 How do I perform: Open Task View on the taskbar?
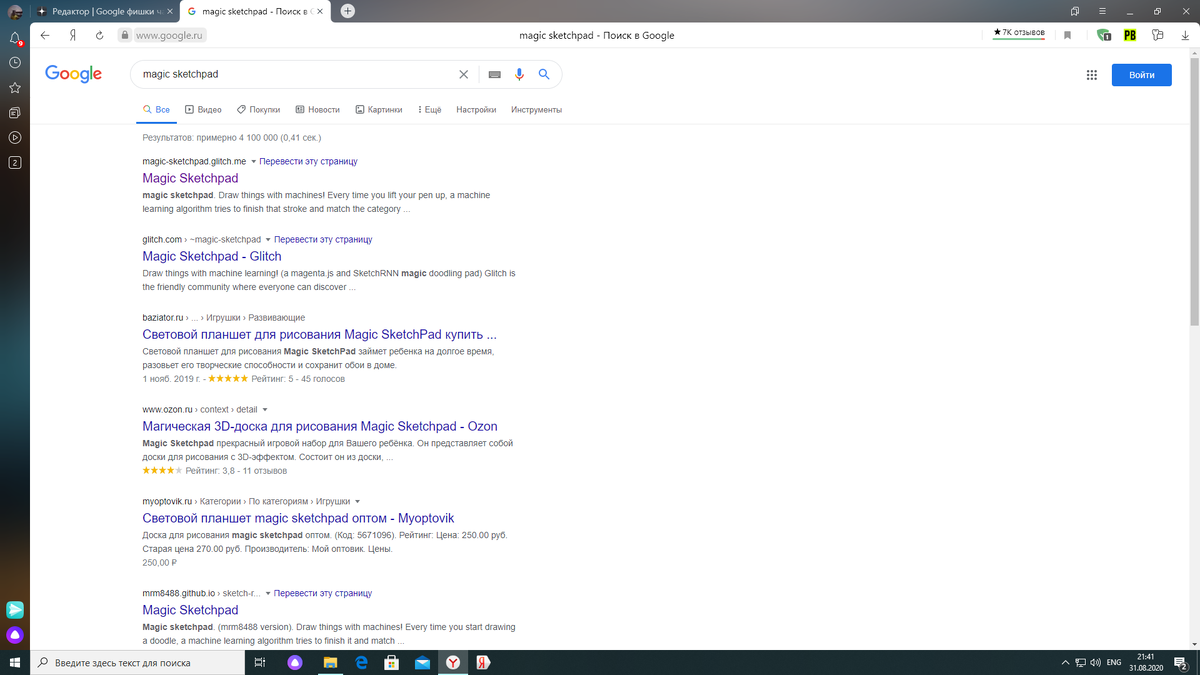click(x=259, y=662)
